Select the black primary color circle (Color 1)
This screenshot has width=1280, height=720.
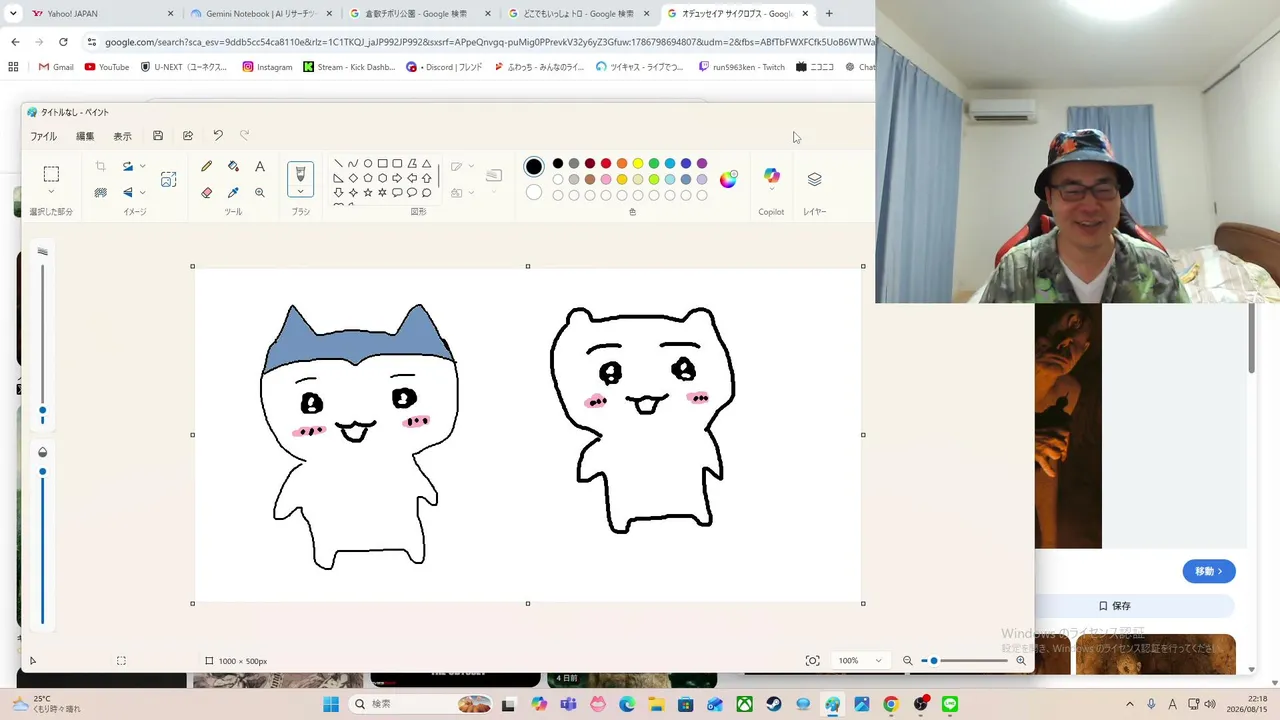click(x=534, y=166)
